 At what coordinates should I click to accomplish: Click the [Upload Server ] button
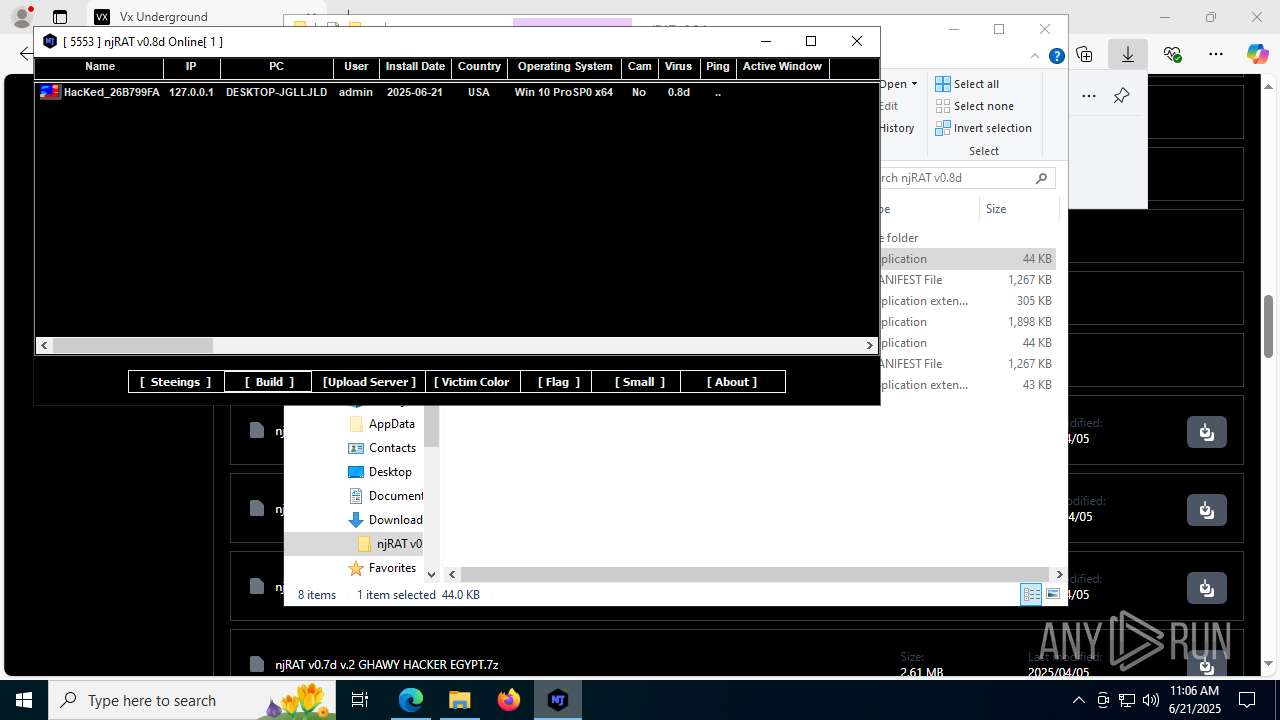click(369, 382)
